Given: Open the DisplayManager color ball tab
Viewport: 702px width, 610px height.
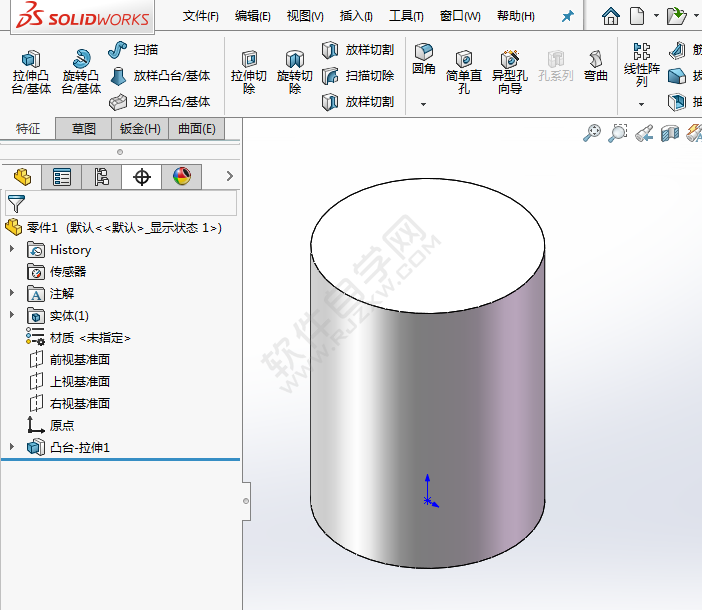Looking at the screenshot, I should tap(182, 177).
